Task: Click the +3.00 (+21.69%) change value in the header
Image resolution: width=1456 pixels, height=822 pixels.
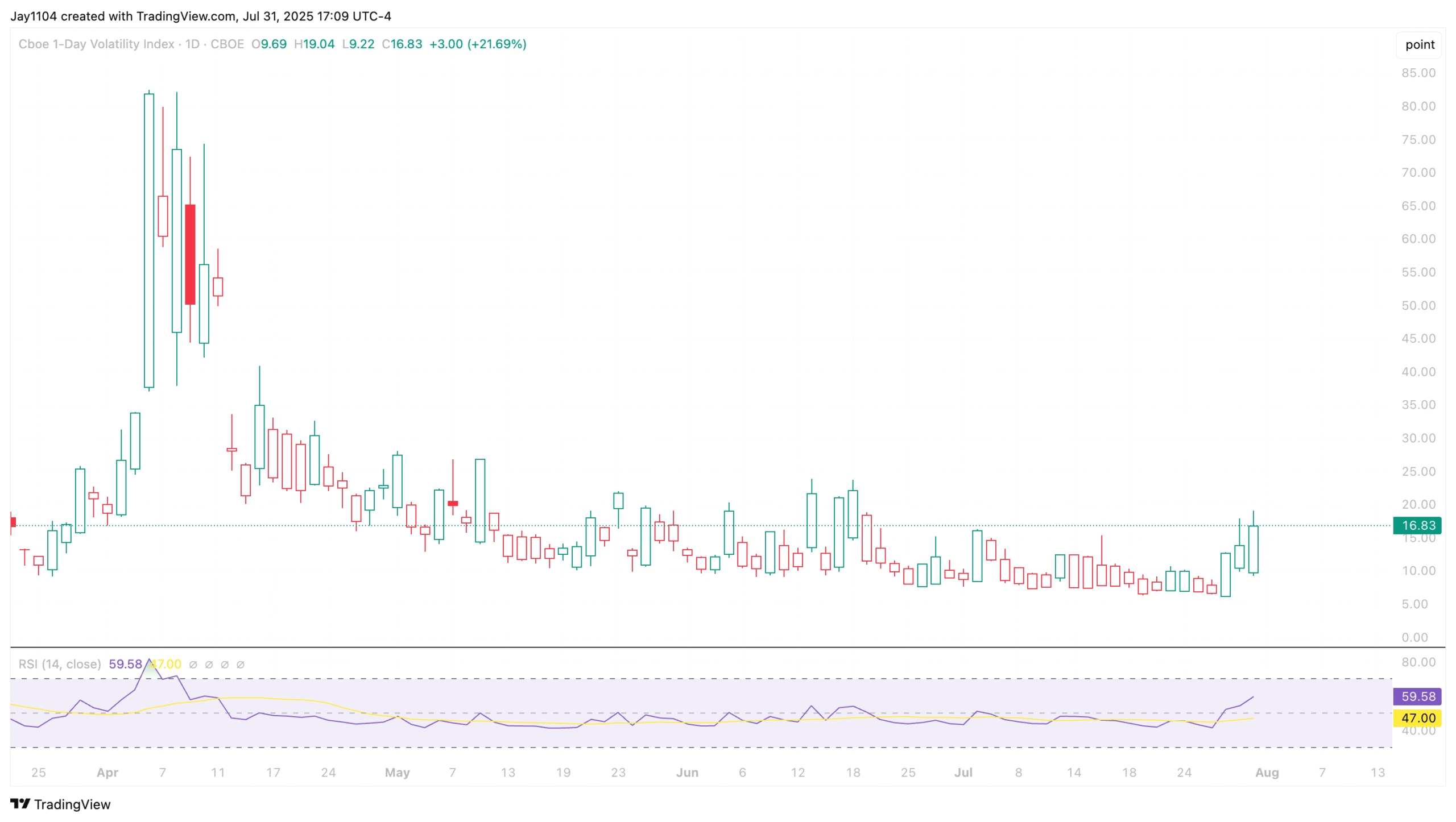Action: click(477, 44)
